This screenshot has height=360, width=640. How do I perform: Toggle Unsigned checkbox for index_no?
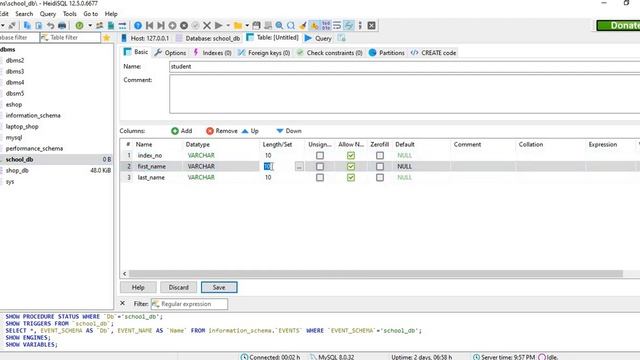(320, 156)
